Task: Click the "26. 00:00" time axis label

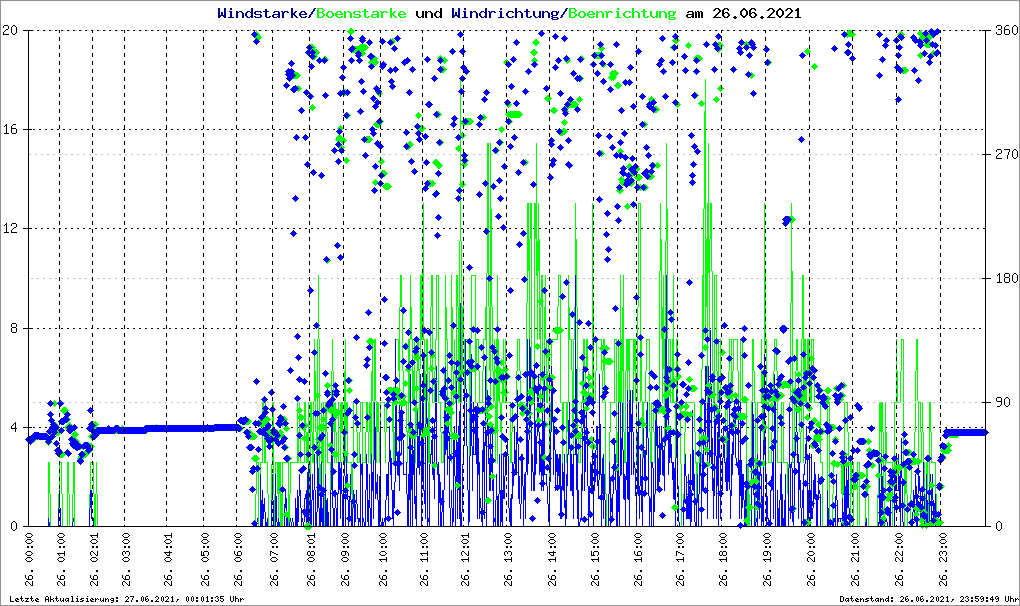Action: click(x=29, y=559)
